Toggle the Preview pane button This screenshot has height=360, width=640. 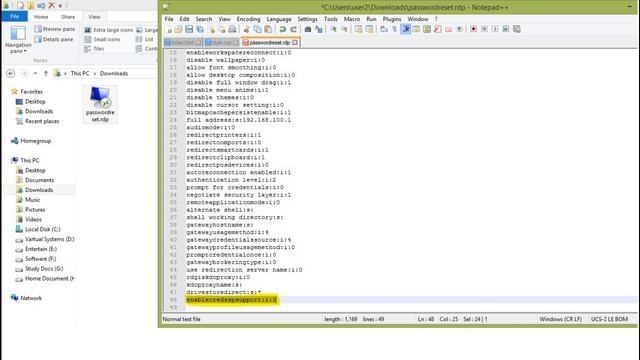[55, 29]
